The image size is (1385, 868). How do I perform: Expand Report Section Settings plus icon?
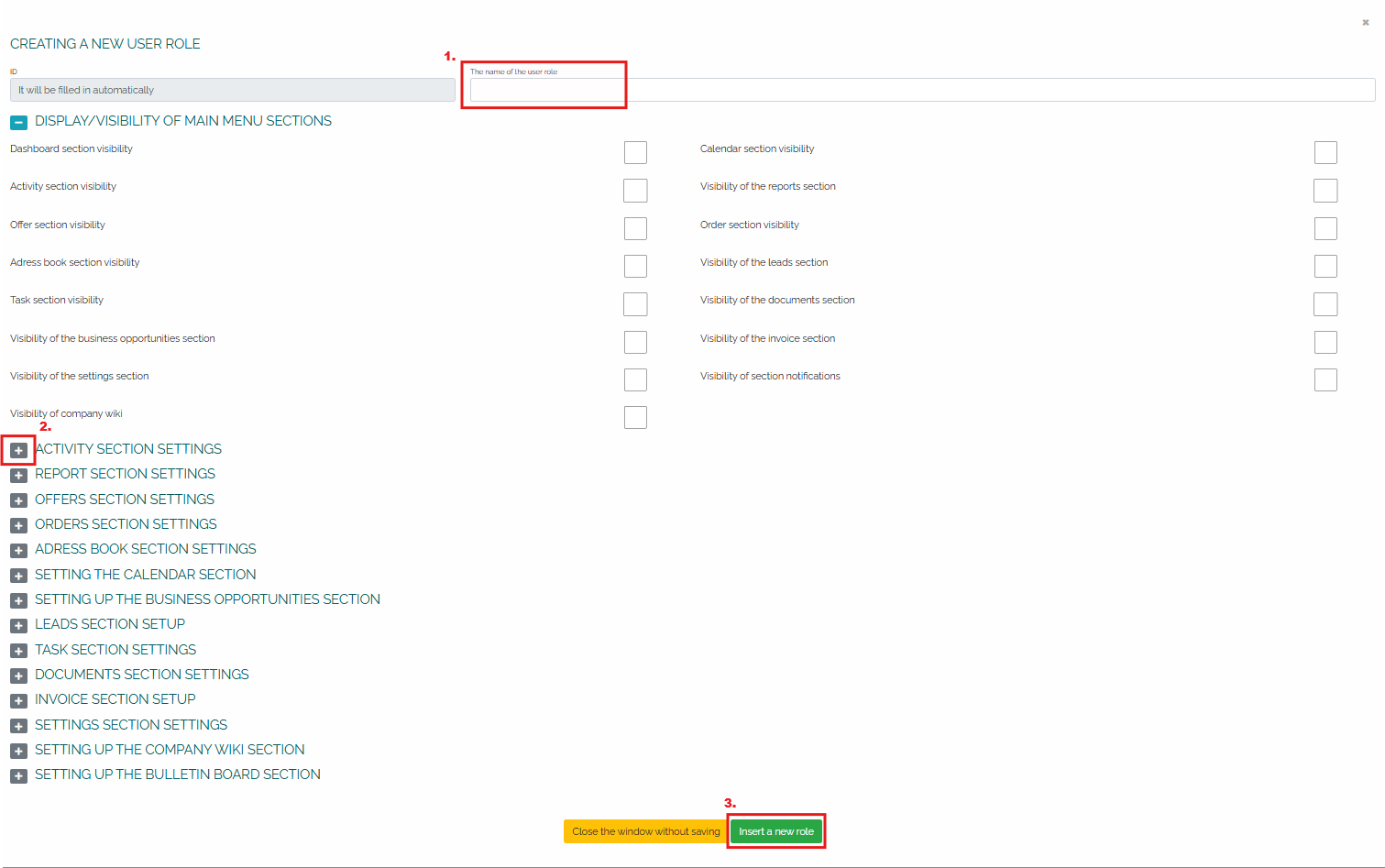coord(18,475)
